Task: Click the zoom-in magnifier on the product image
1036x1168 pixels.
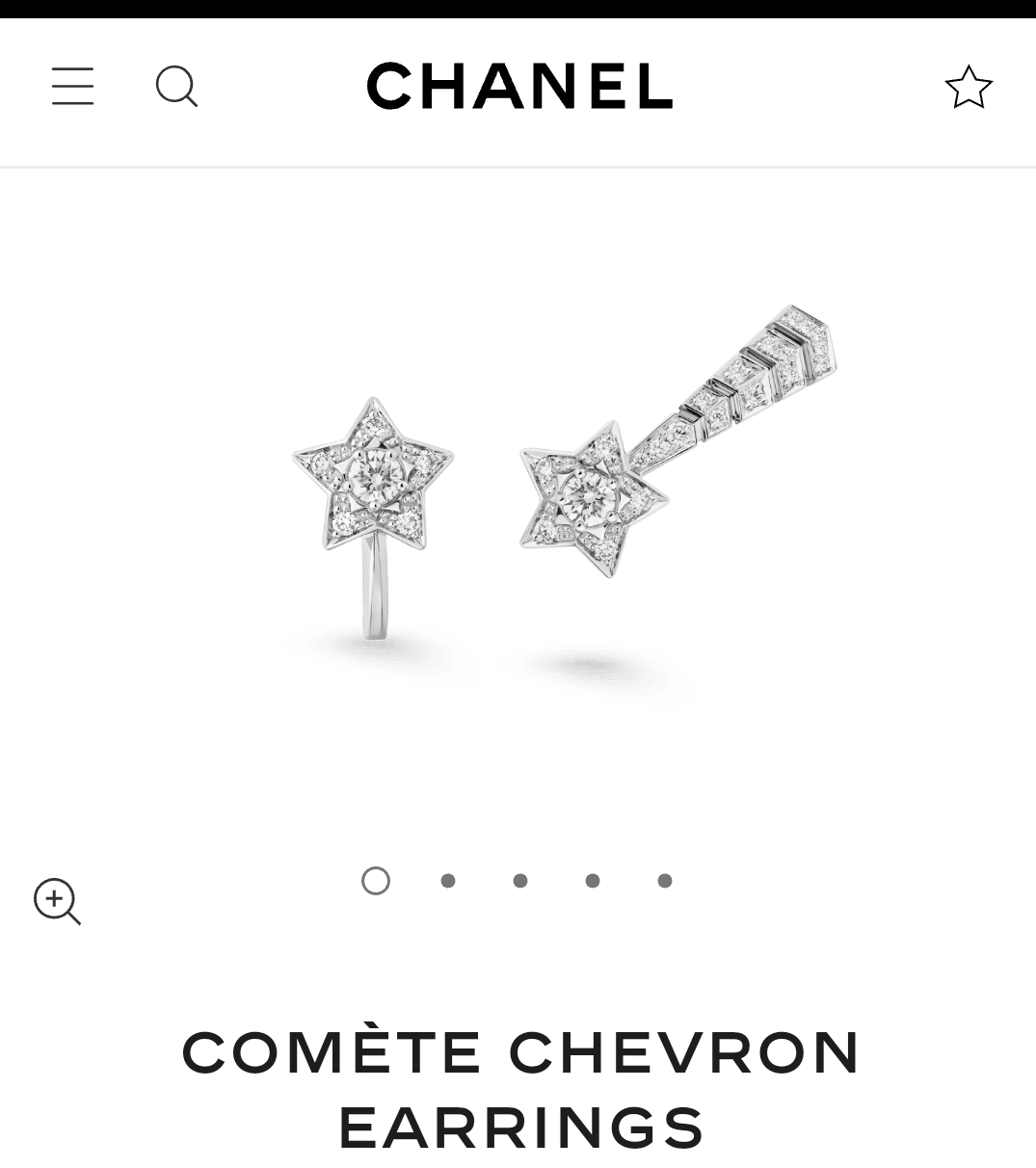Action: point(57,901)
